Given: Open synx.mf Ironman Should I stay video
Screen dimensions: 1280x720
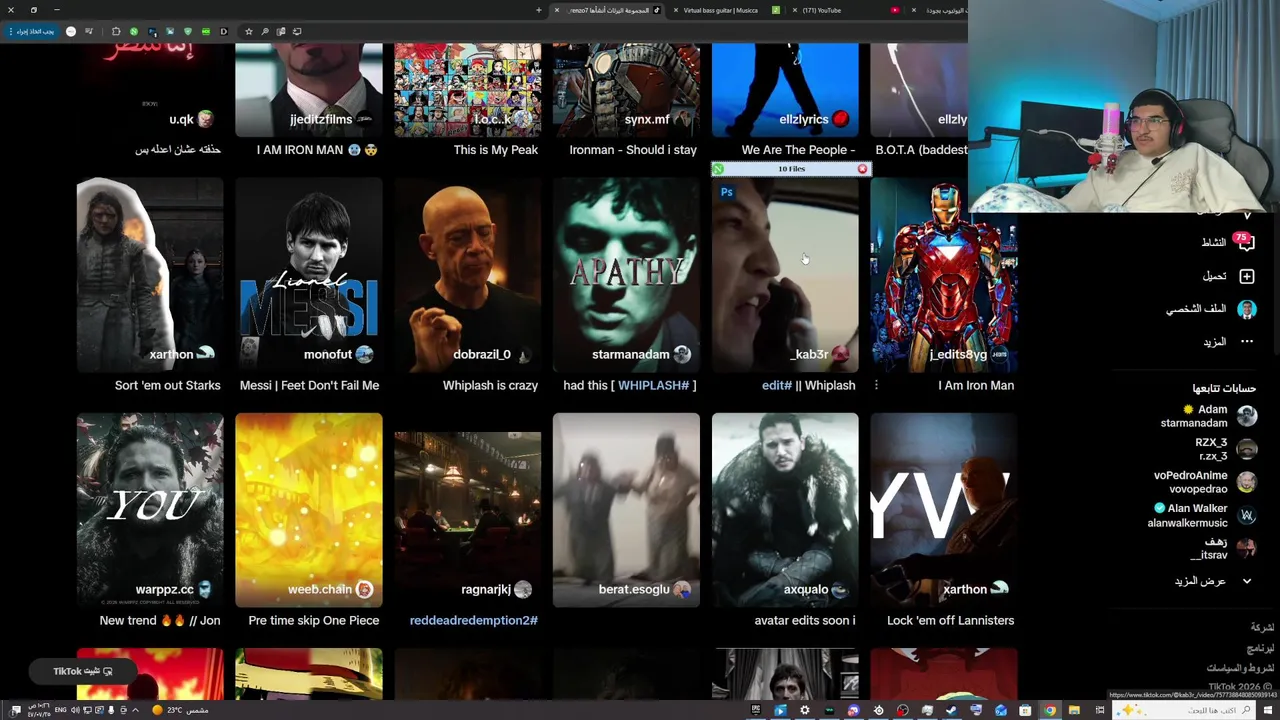Looking at the screenshot, I should point(626,88).
